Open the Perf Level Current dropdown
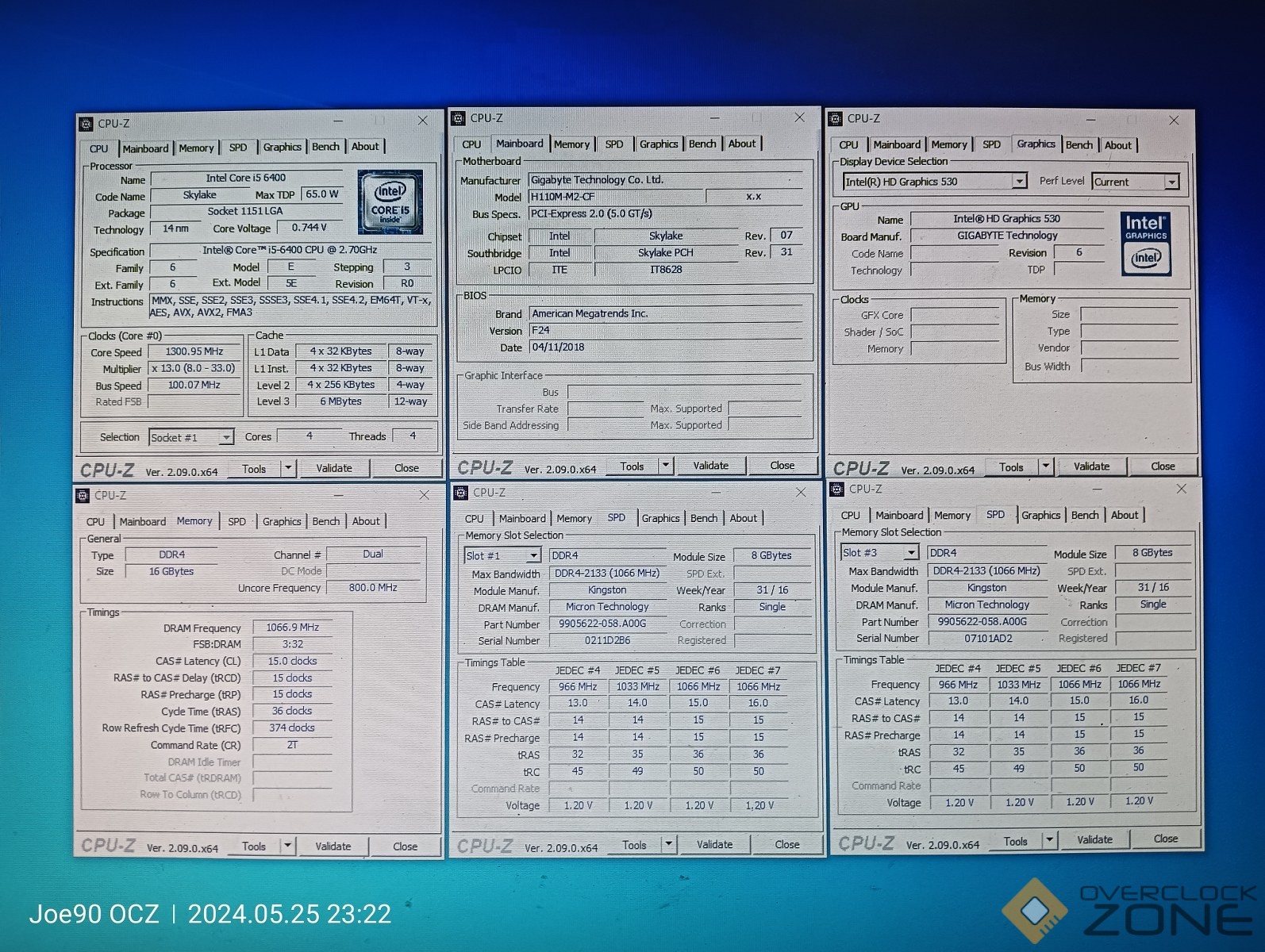This screenshot has width=1265, height=952. click(x=1172, y=182)
